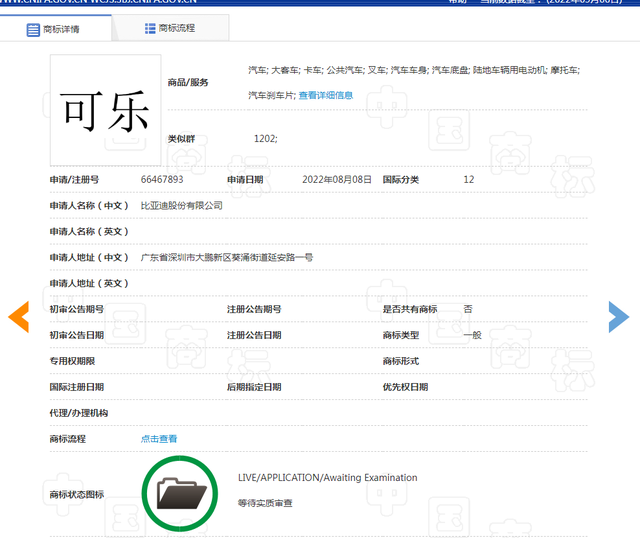The height and width of the screenshot is (538, 640).
Task: Click the 商标类型 value 一般
Action: [x=472, y=335]
